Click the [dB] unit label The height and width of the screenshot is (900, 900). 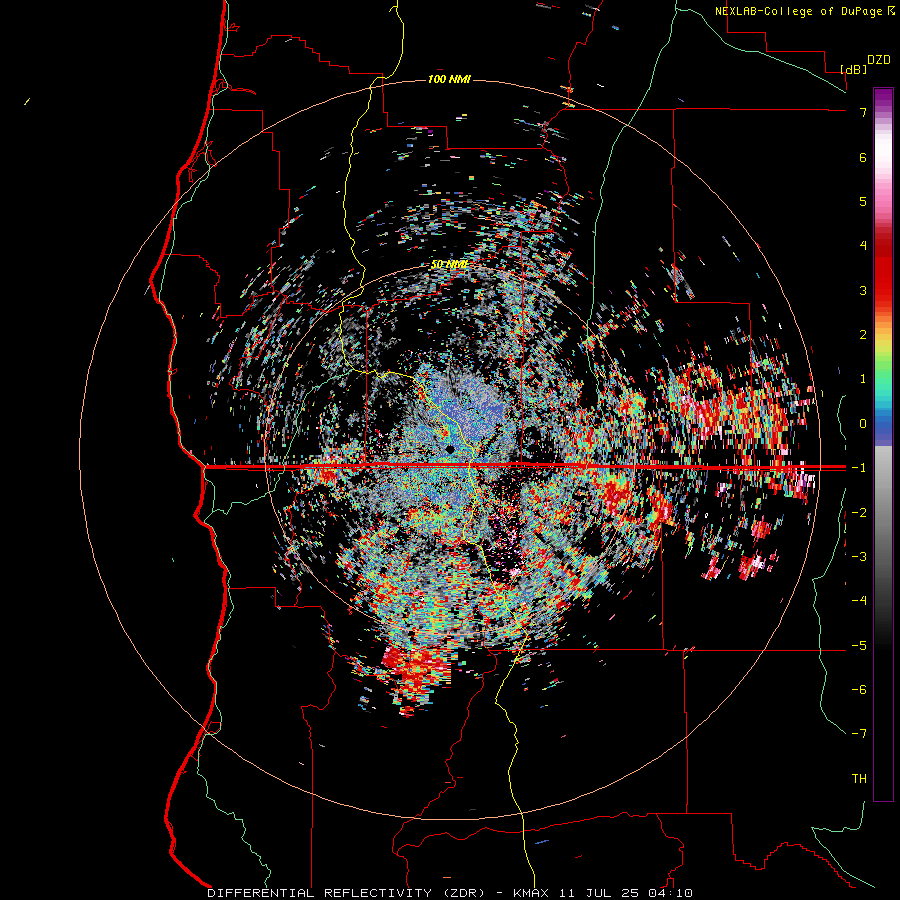(853, 69)
